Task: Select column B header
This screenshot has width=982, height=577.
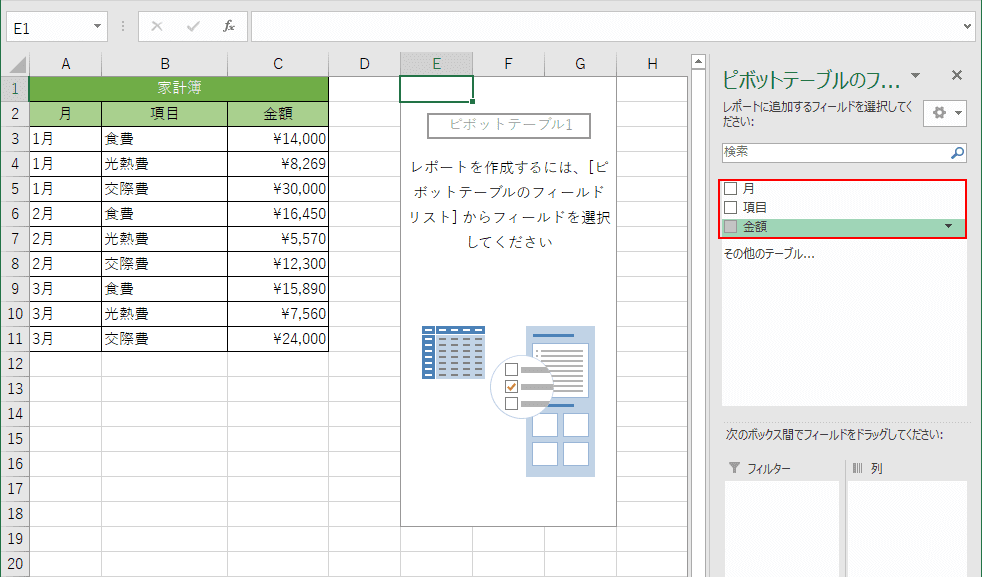Action: (165, 64)
